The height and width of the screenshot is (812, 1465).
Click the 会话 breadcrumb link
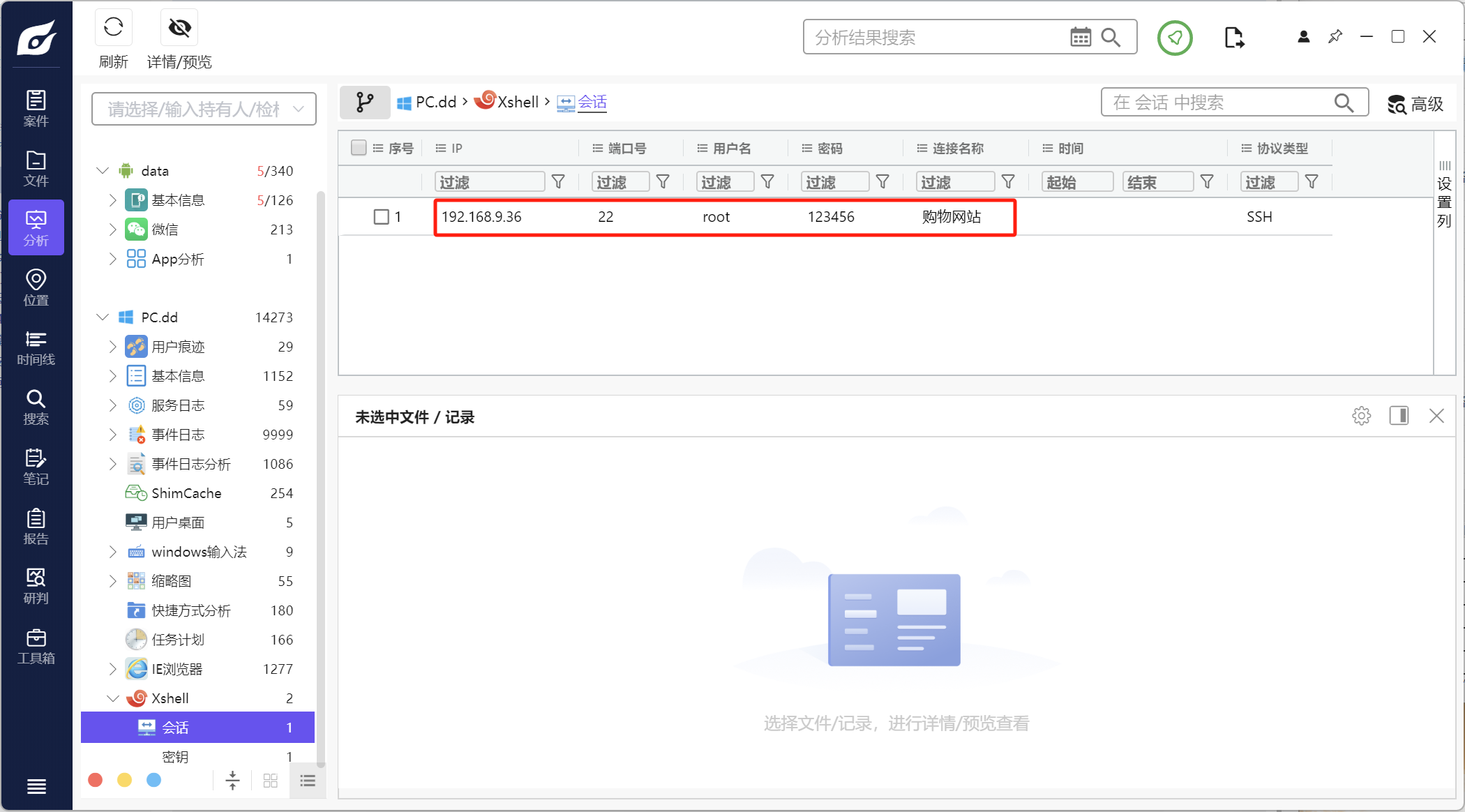[592, 103]
